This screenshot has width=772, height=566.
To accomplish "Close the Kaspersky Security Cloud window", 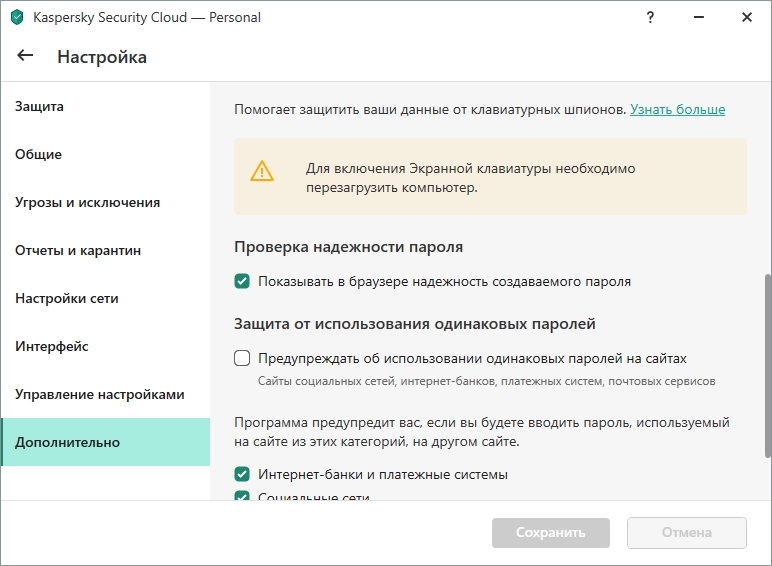I will click(747, 17).
